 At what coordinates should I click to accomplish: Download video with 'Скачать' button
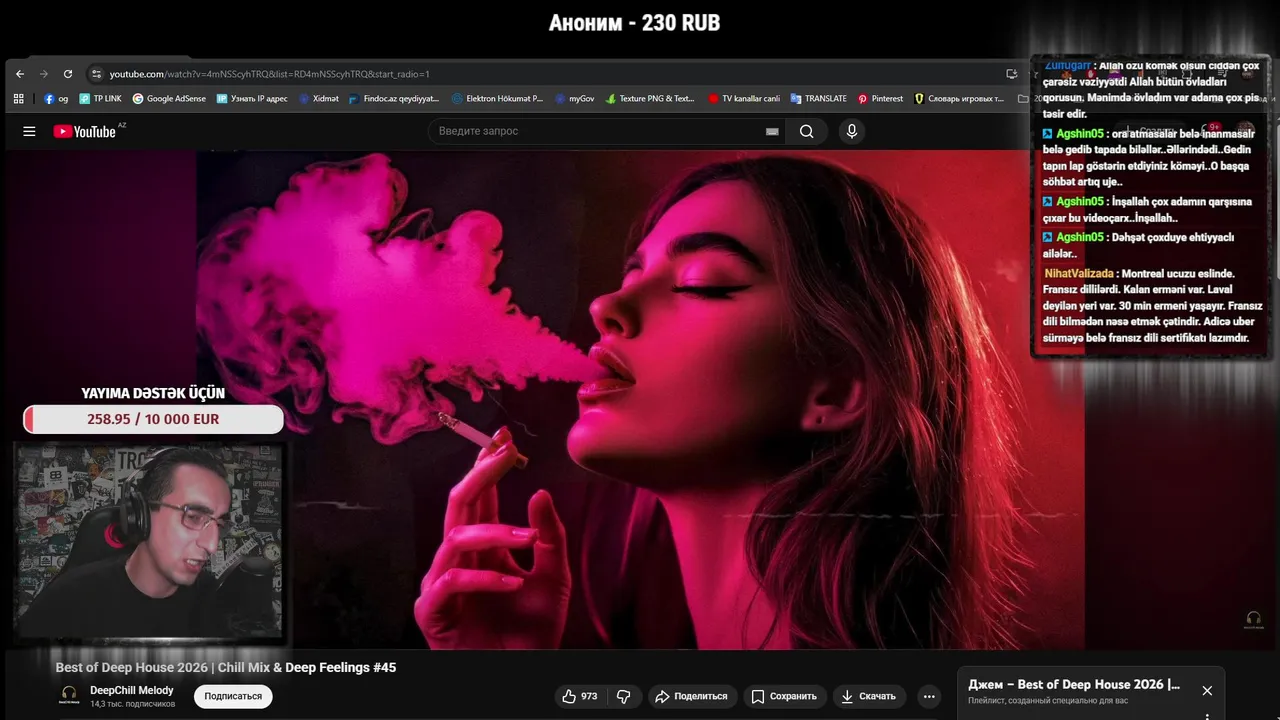(x=869, y=696)
